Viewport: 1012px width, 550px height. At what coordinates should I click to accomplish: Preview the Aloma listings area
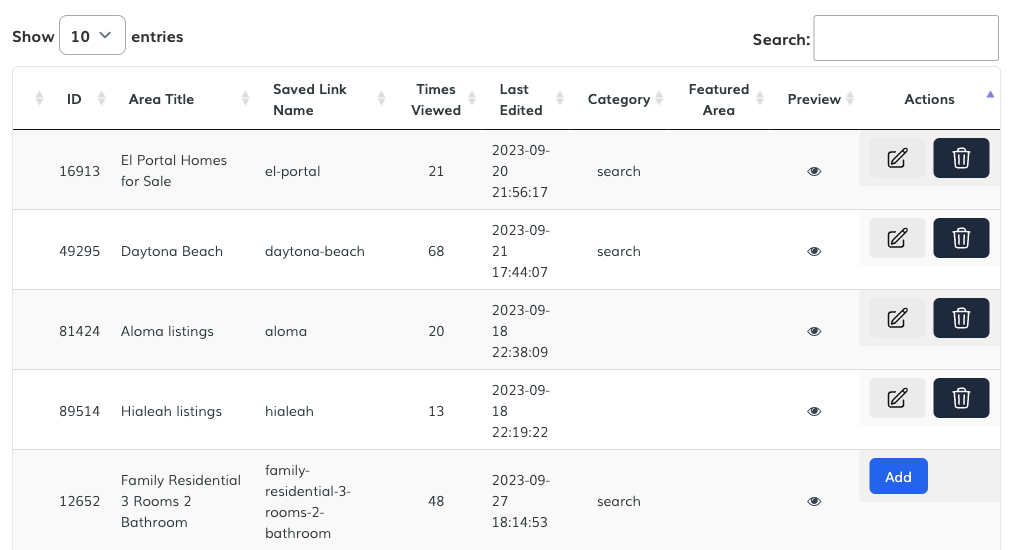814,331
